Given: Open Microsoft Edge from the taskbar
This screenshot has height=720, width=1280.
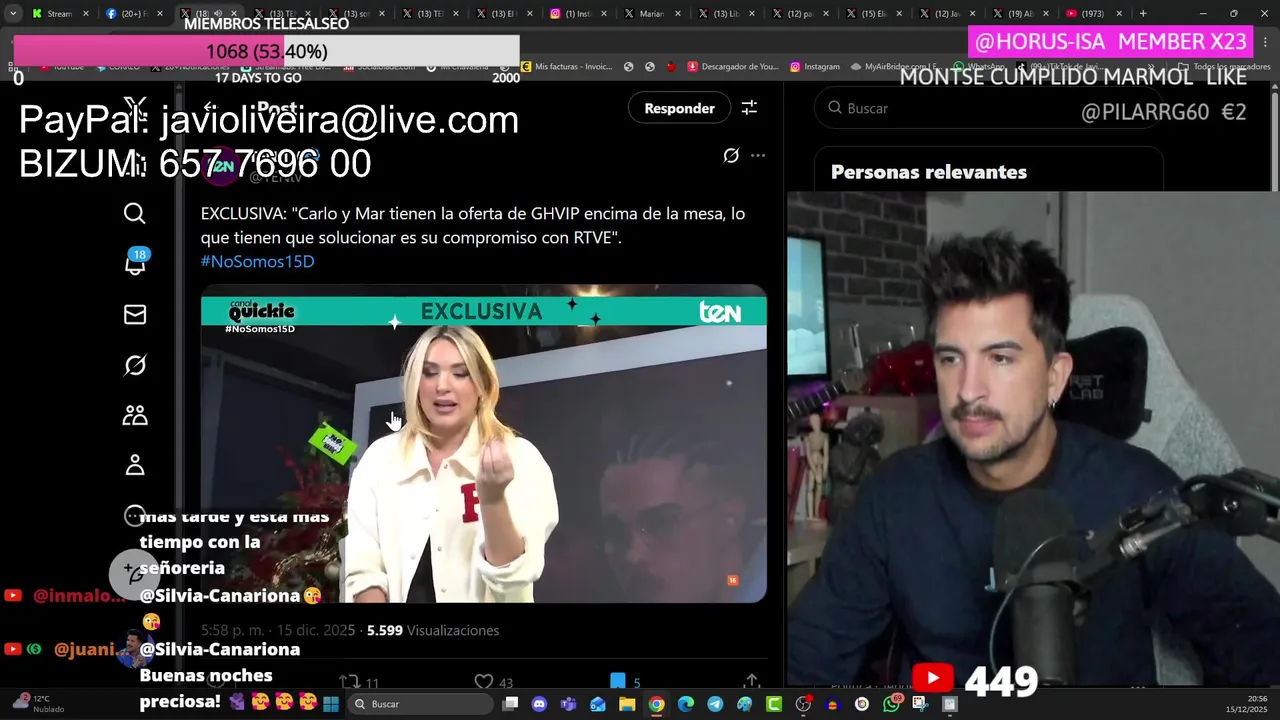Looking at the screenshot, I should 686,704.
